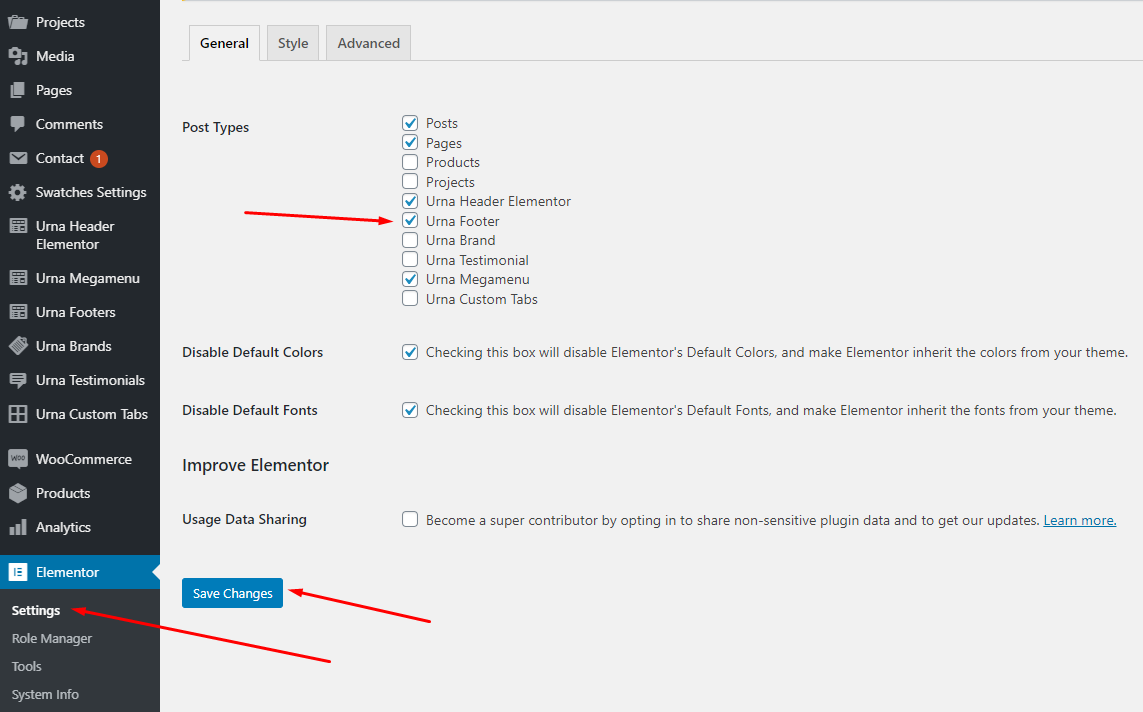Switch to the Style tab

coord(293,43)
